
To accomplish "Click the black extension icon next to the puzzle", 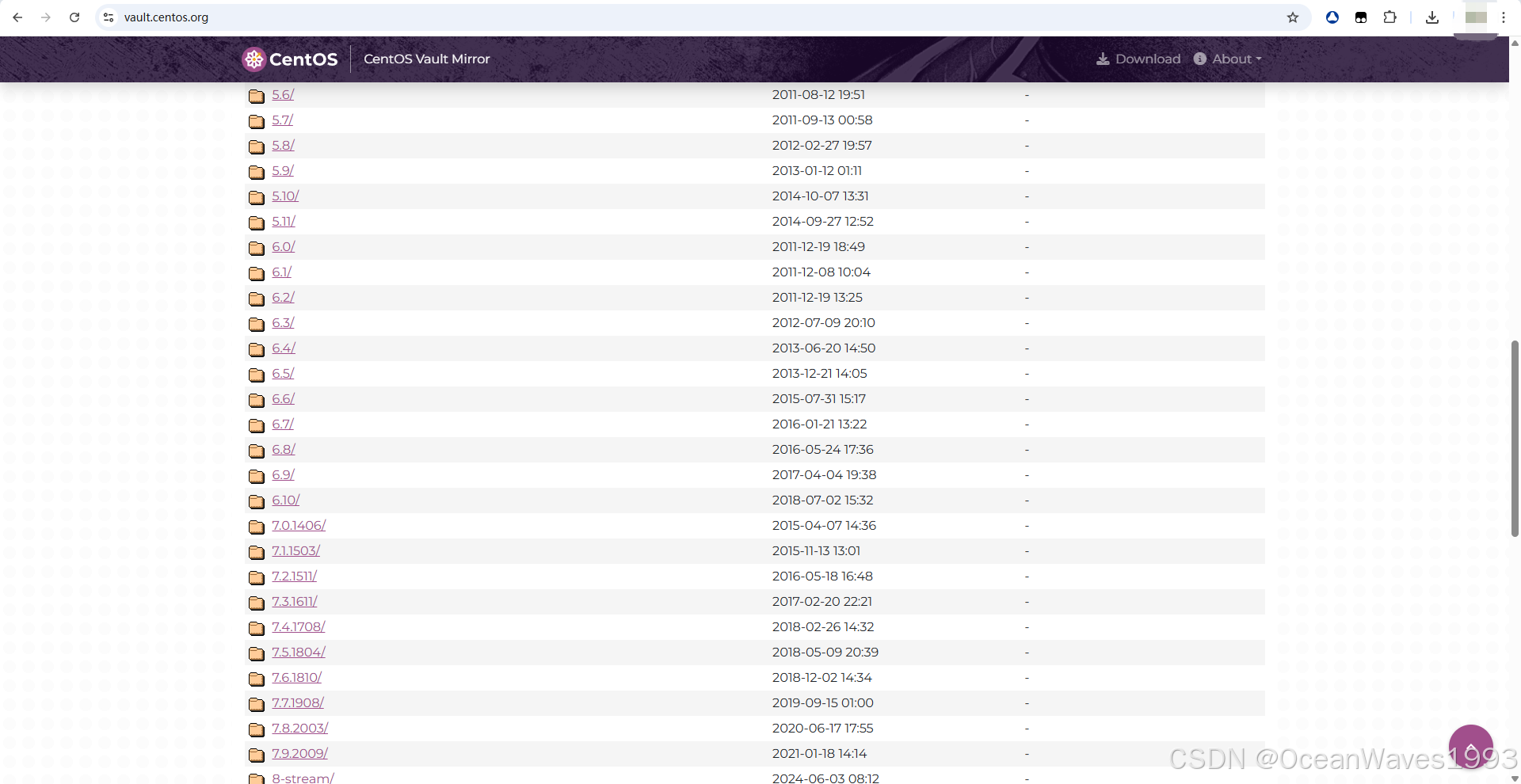I will 1361,17.
